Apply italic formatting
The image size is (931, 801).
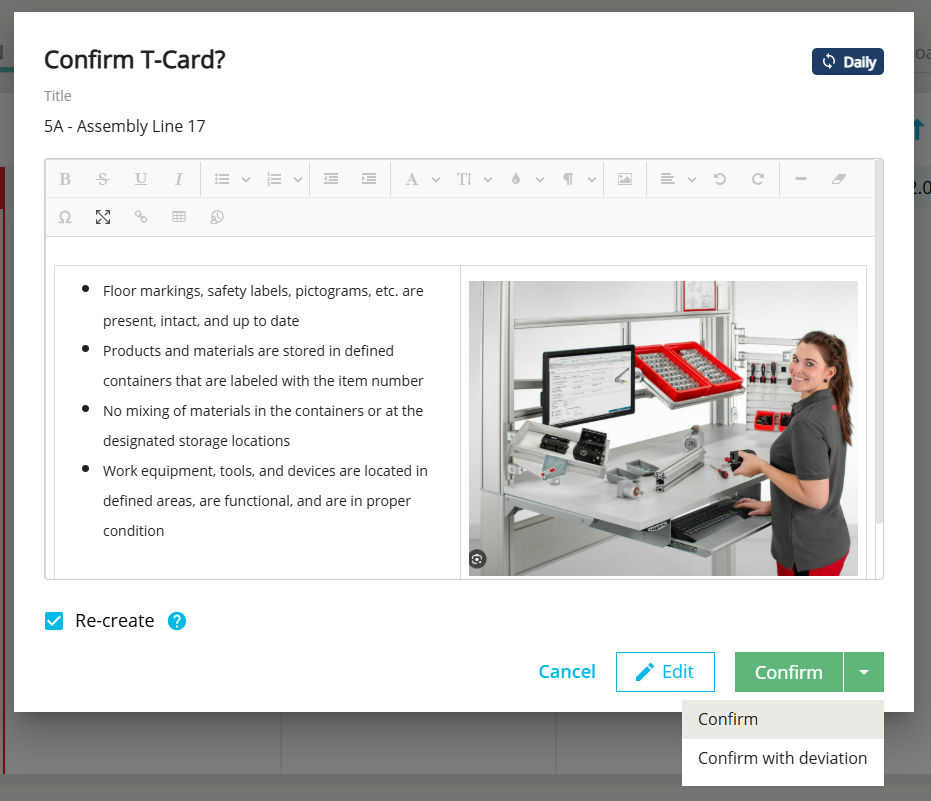[179, 179]
